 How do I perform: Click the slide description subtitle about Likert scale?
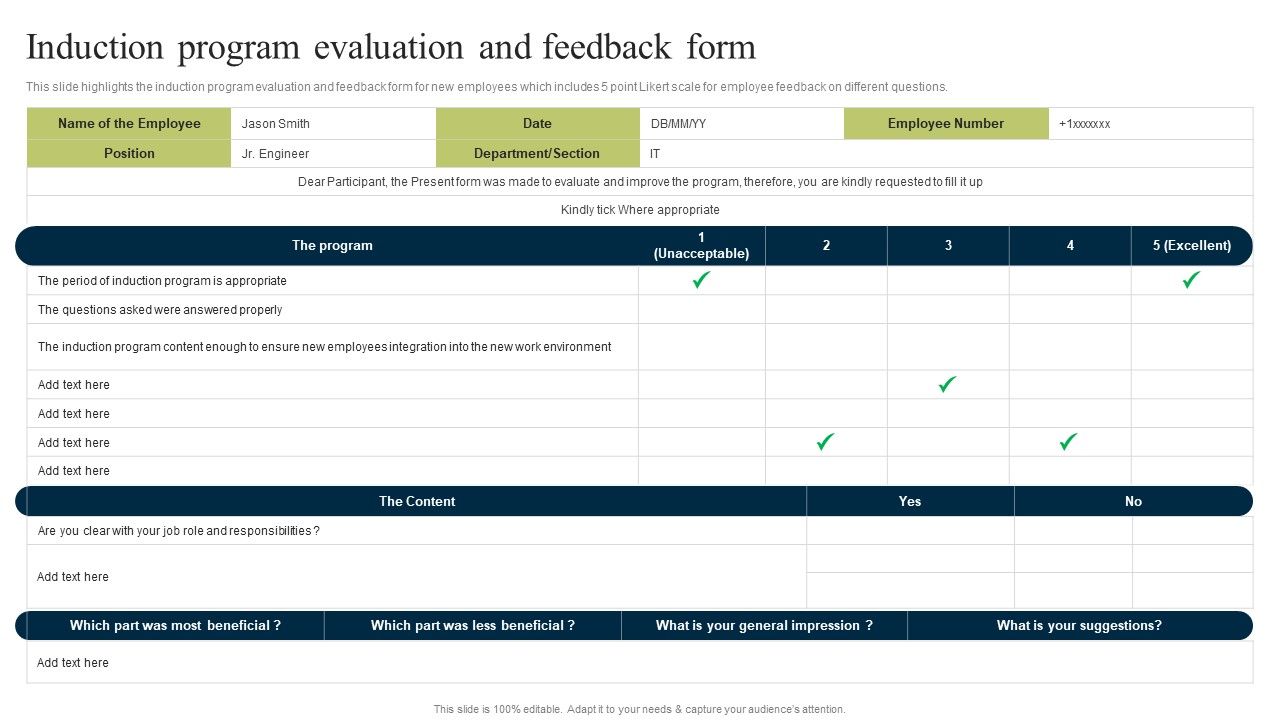click(x=487, y=87)
